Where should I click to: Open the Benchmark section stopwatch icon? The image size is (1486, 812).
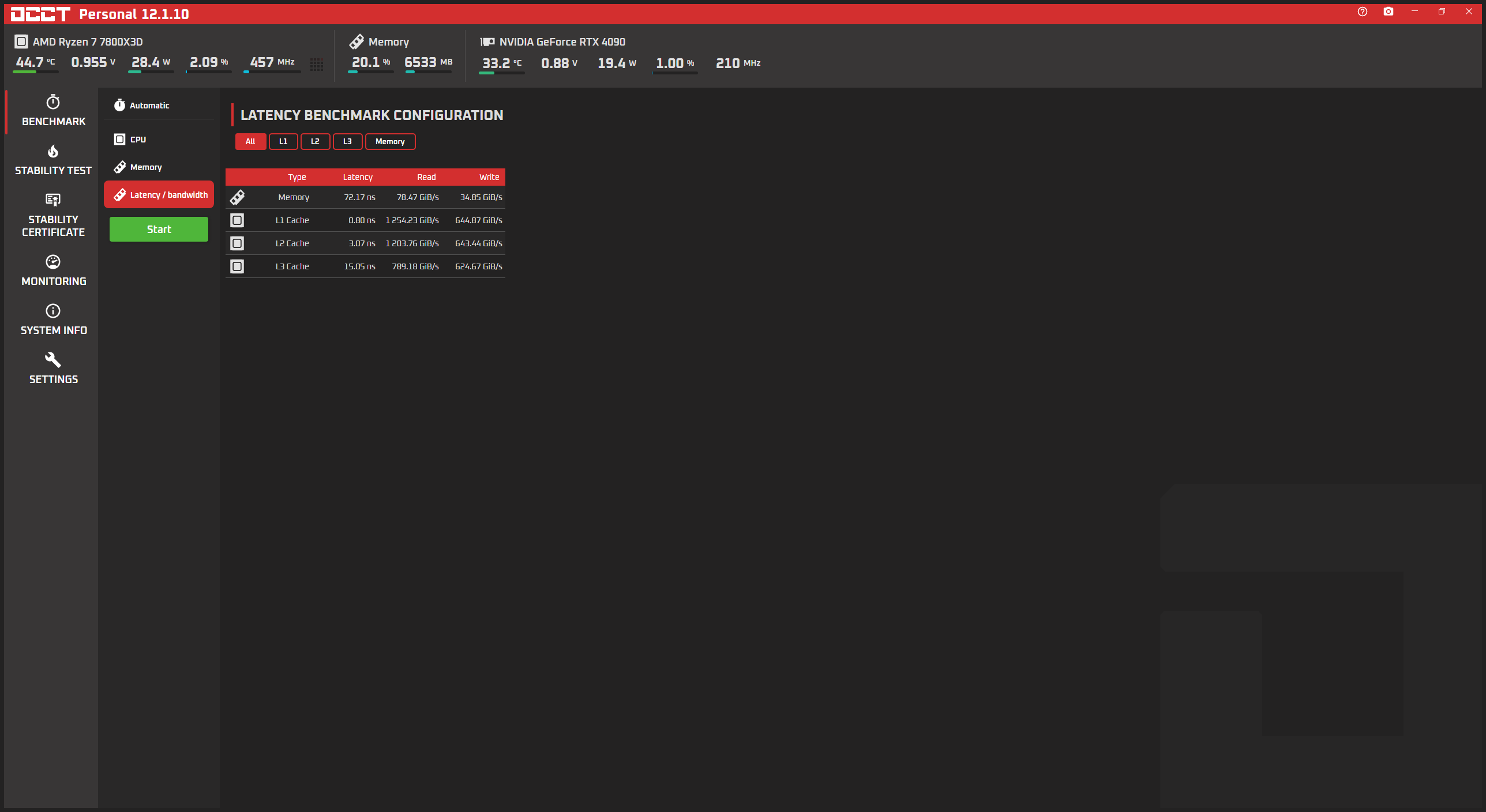(x=53, y=102)
